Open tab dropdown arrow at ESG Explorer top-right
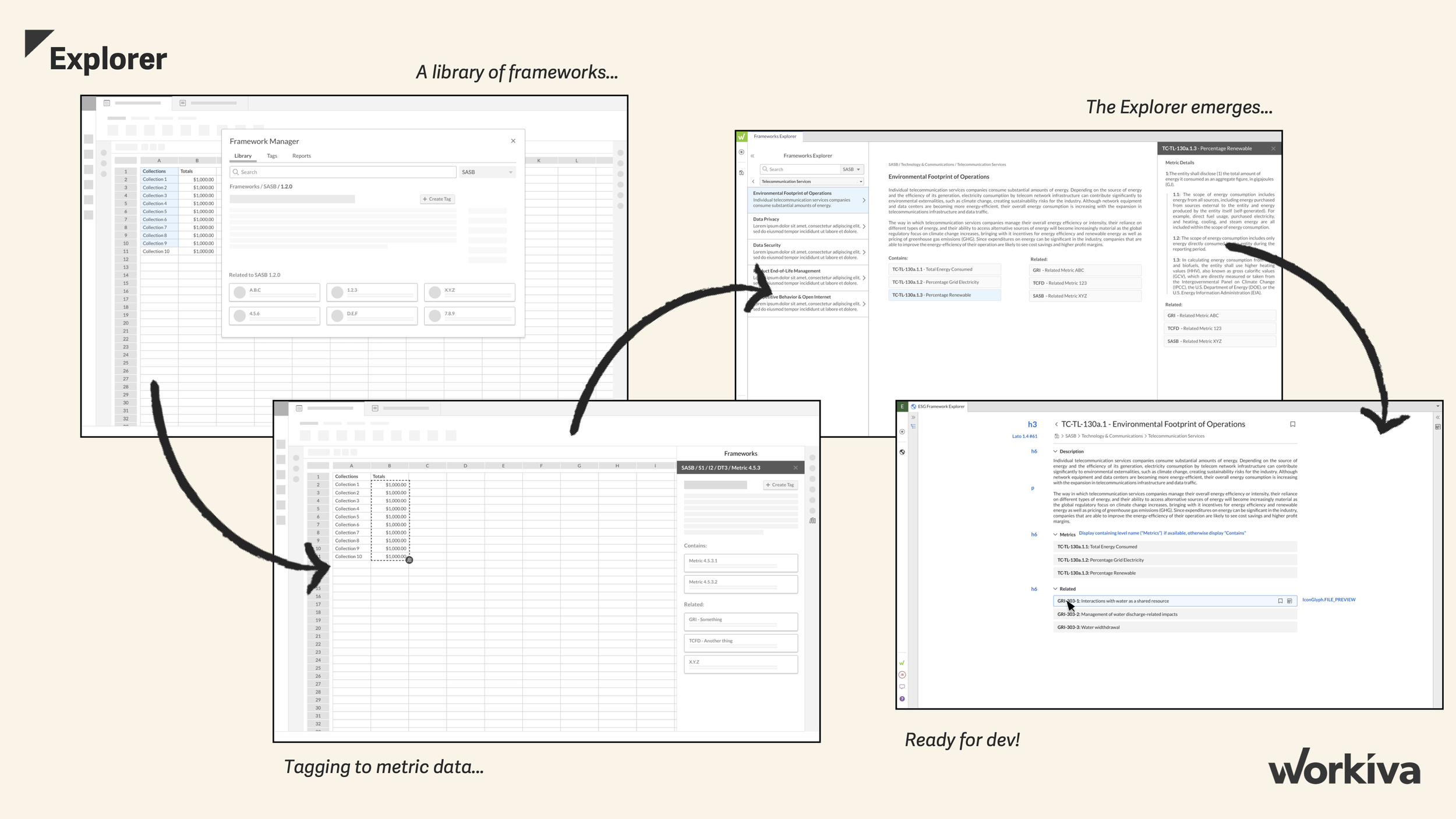This screenshot has width=1456, height=819. point(1437,406)
